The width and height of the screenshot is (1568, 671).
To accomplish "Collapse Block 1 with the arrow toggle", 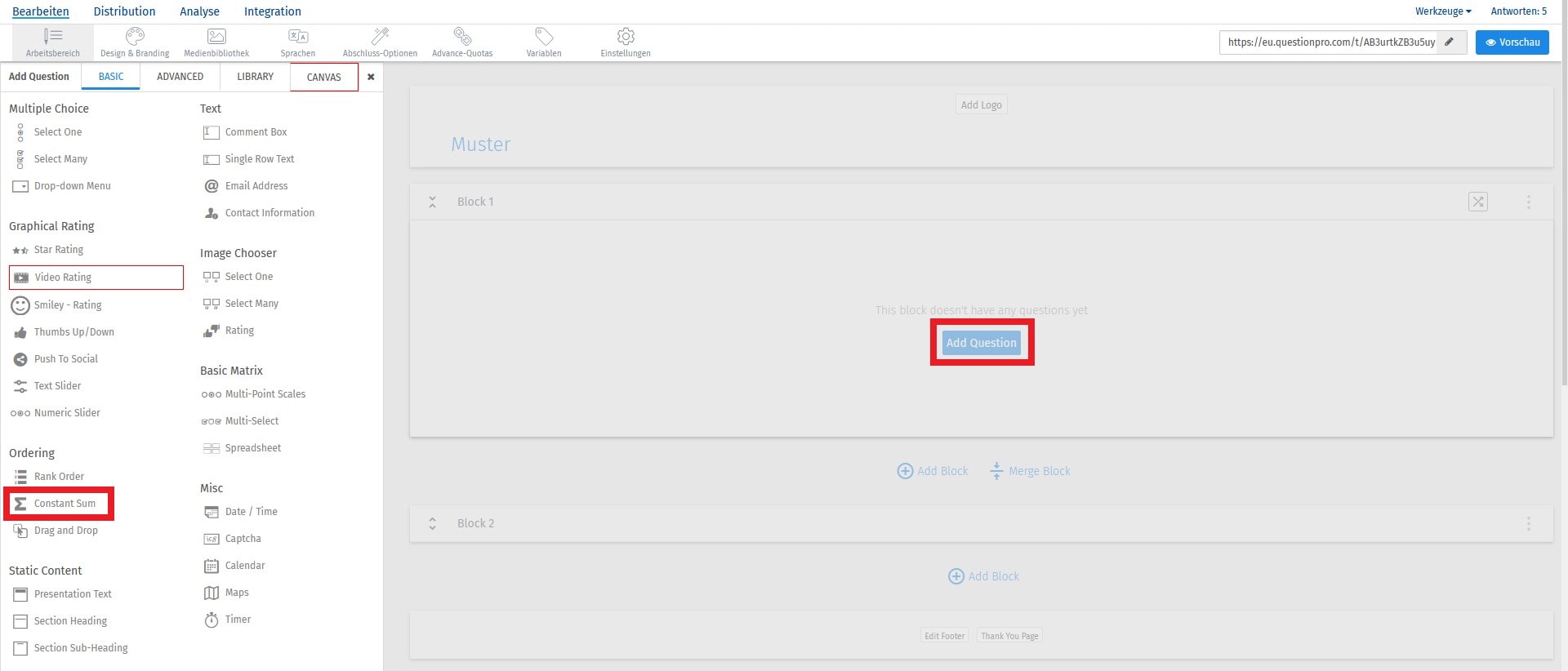I will tap(433, 202).
